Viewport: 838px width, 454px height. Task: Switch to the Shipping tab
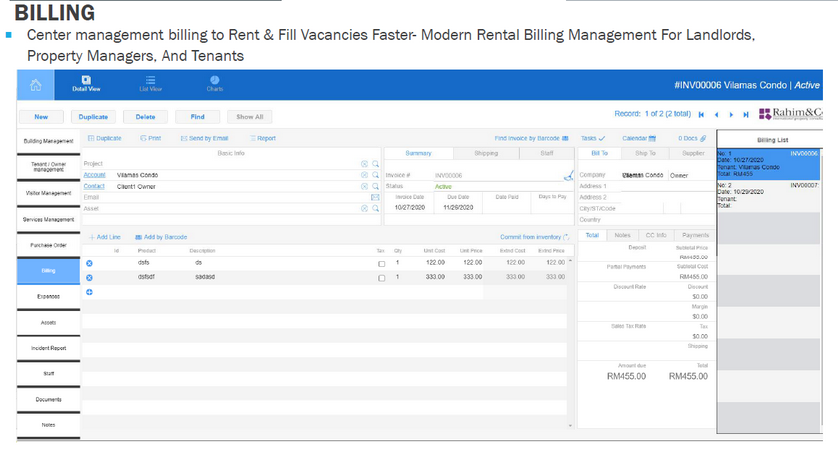[486, 153]
